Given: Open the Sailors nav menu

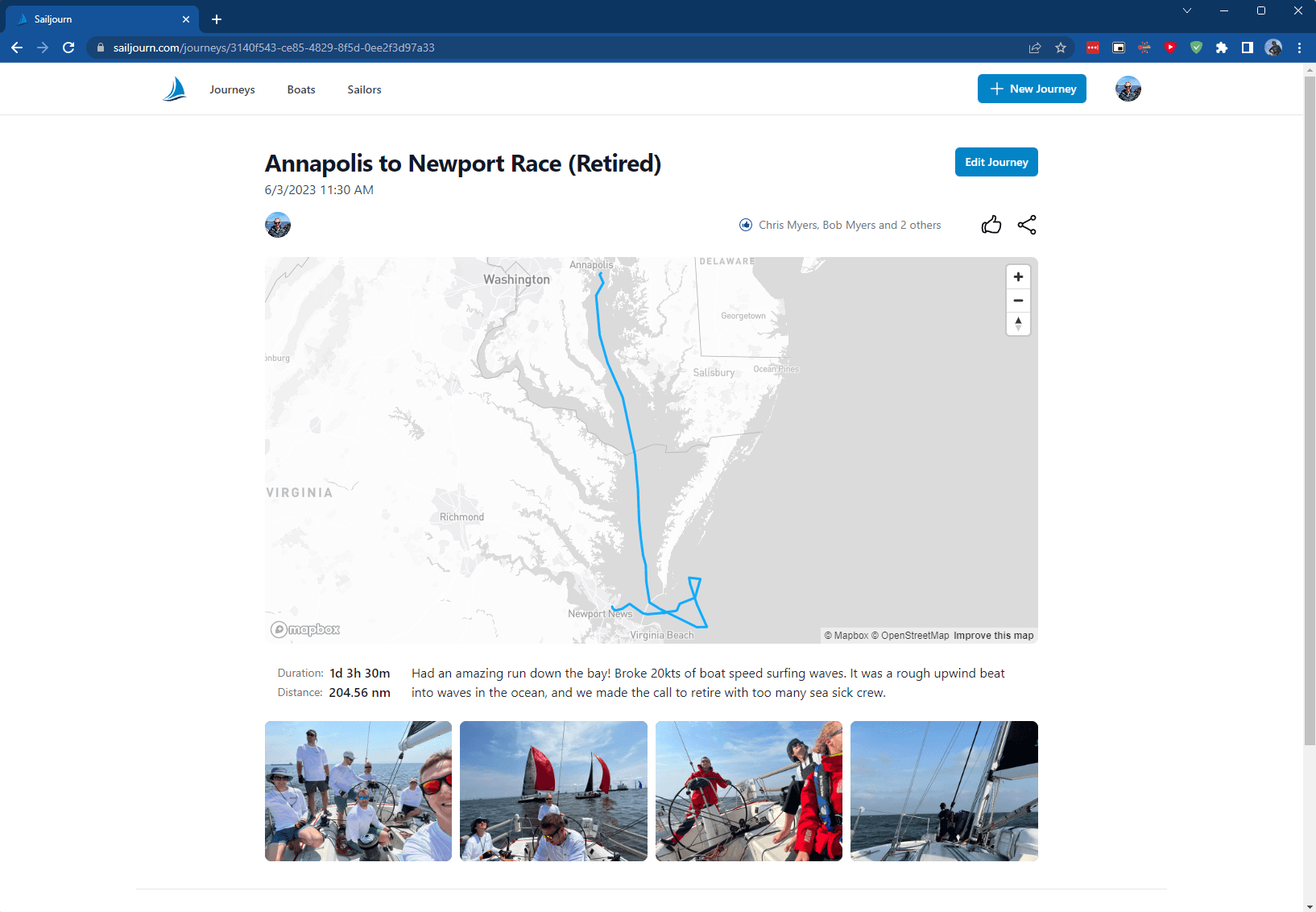Looking at the screenshot, I should pos(364,89).
